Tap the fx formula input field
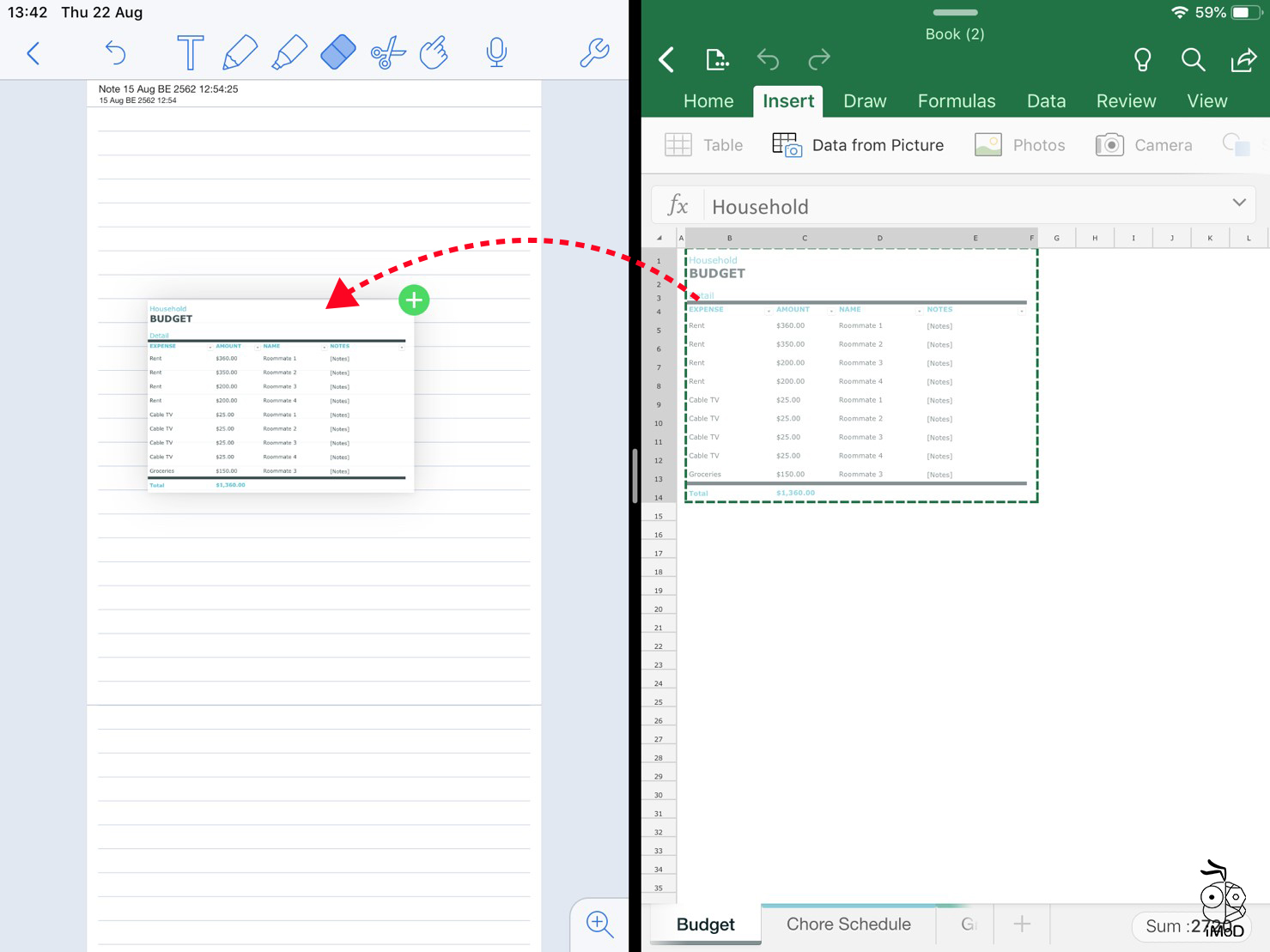This screenshot has height=952, width=1270. [945, 206]
